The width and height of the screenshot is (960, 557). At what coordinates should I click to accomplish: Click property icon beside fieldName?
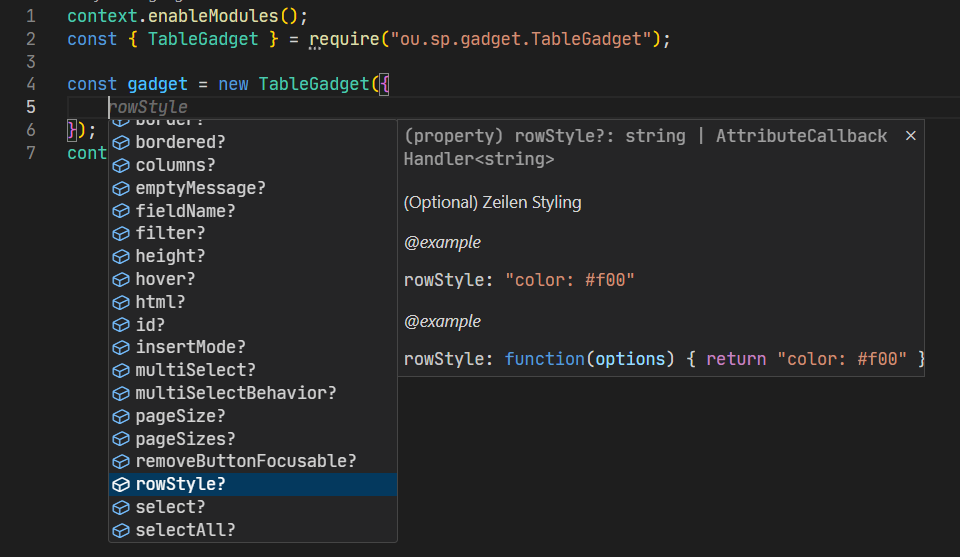[x=121, y=211]
